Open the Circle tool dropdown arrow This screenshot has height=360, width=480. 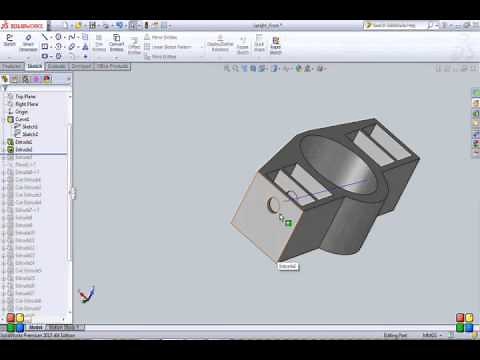point(65,37)
